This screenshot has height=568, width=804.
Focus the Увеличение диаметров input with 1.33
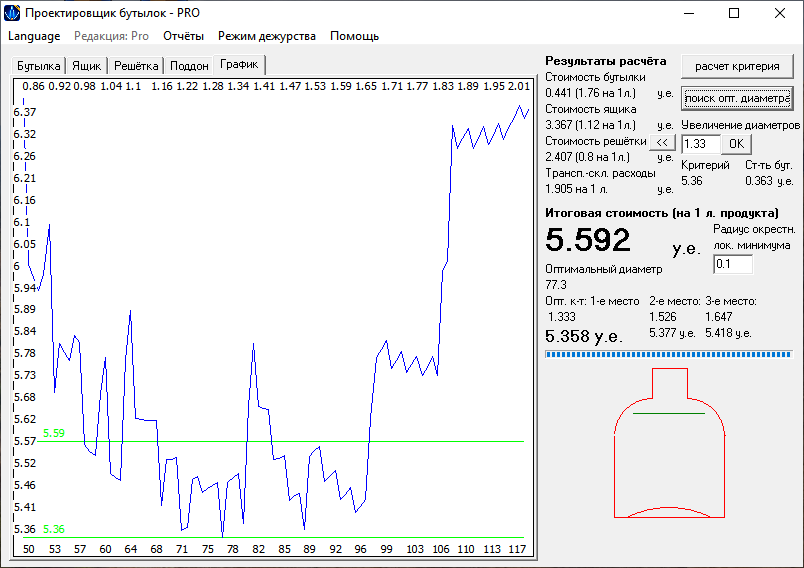700,144
